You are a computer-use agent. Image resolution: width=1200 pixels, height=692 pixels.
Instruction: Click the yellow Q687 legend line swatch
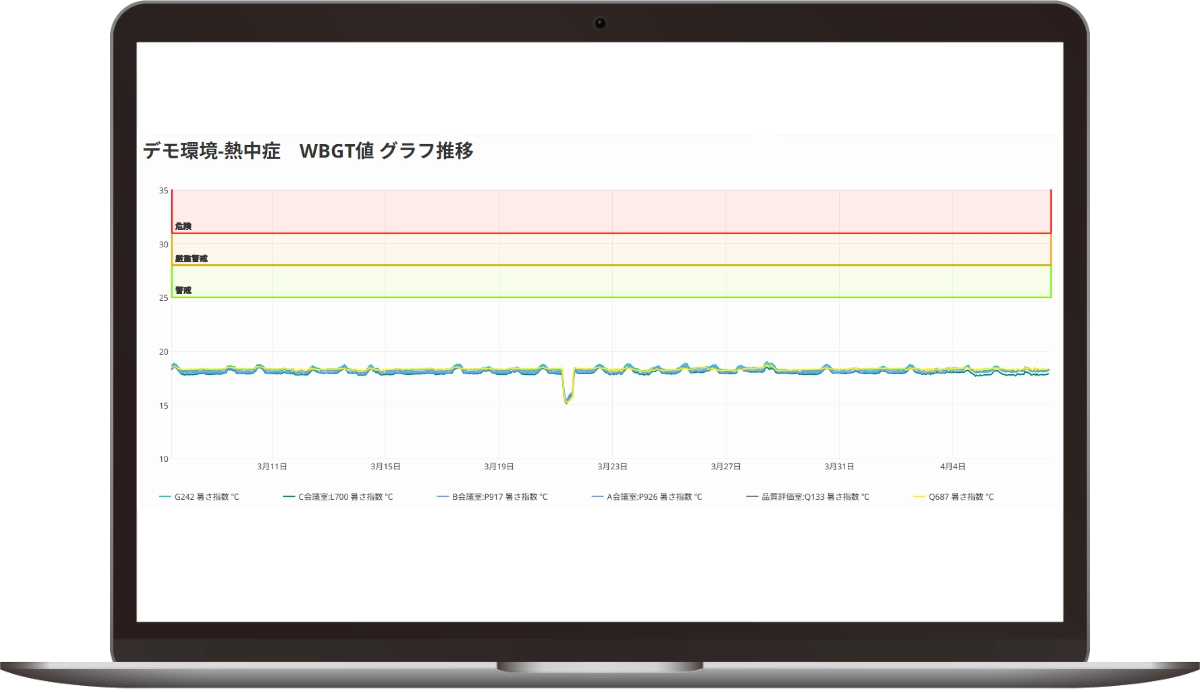click(x=920, y=497)
